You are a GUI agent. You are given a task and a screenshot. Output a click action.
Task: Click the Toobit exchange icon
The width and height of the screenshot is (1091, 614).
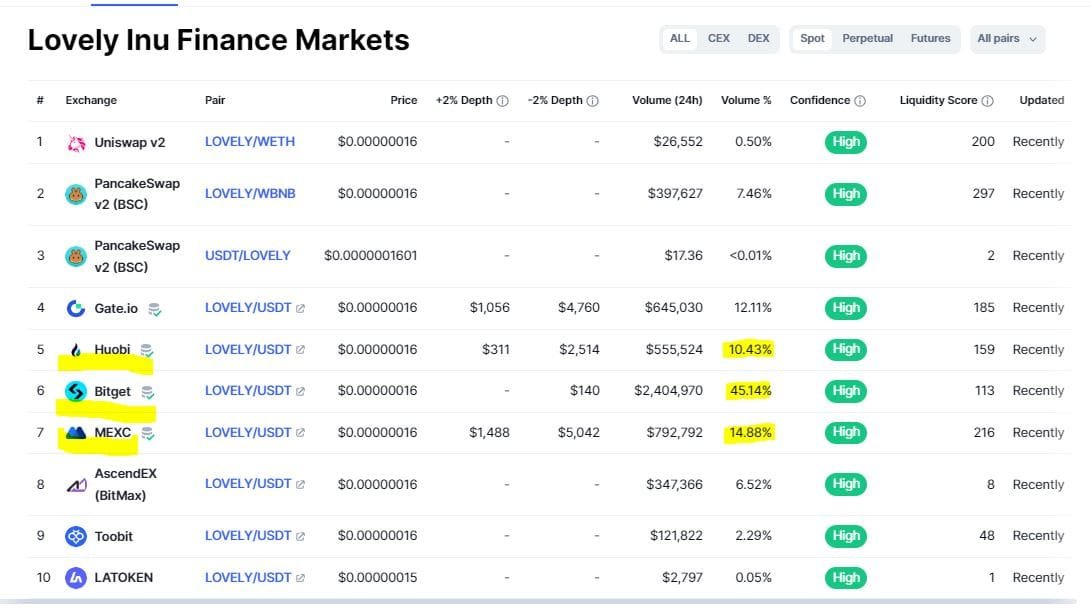75,535
